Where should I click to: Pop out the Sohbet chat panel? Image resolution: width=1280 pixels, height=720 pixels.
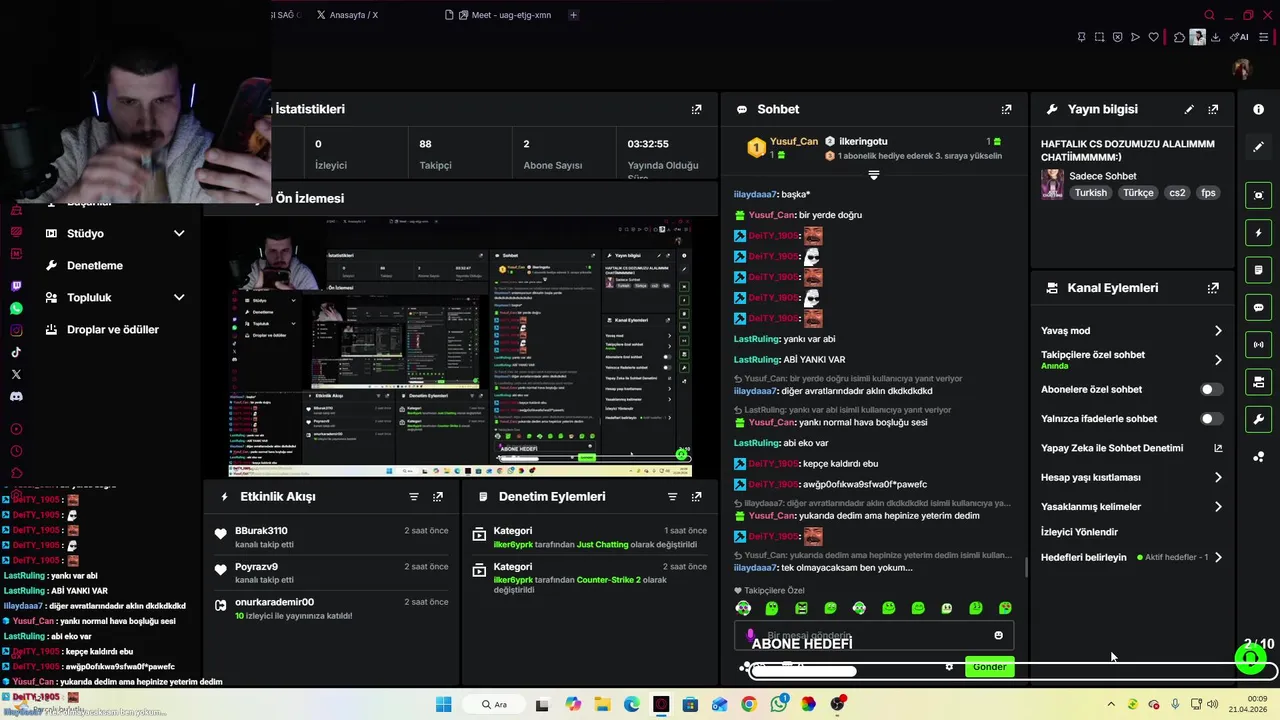pos(1006,109)
